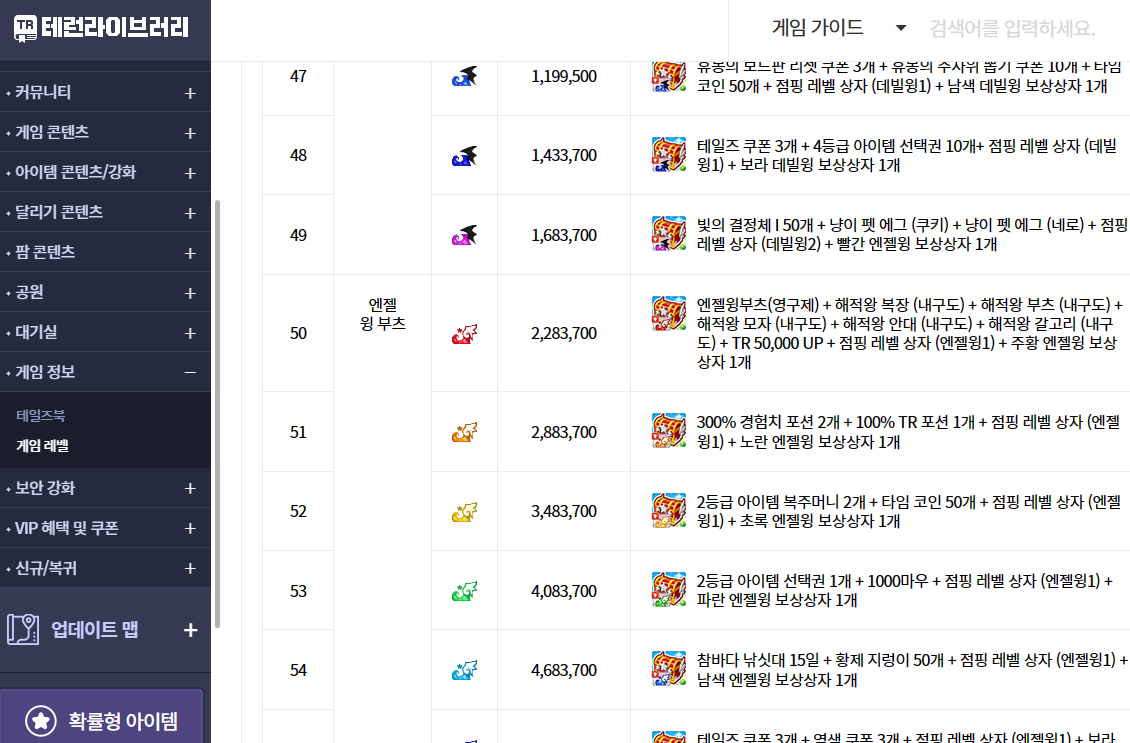Expand 아이템 콘텐츠/강화 plus icon
The height and width of the screenshot is (743, 1130).
(190, 173)
